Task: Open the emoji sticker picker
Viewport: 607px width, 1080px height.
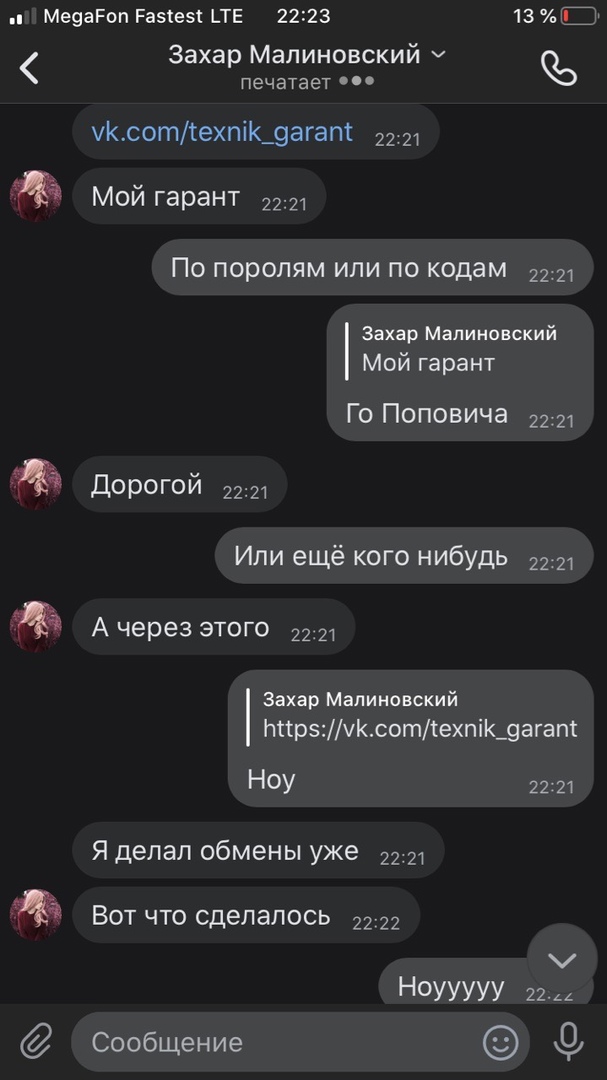Action: 501,1041
